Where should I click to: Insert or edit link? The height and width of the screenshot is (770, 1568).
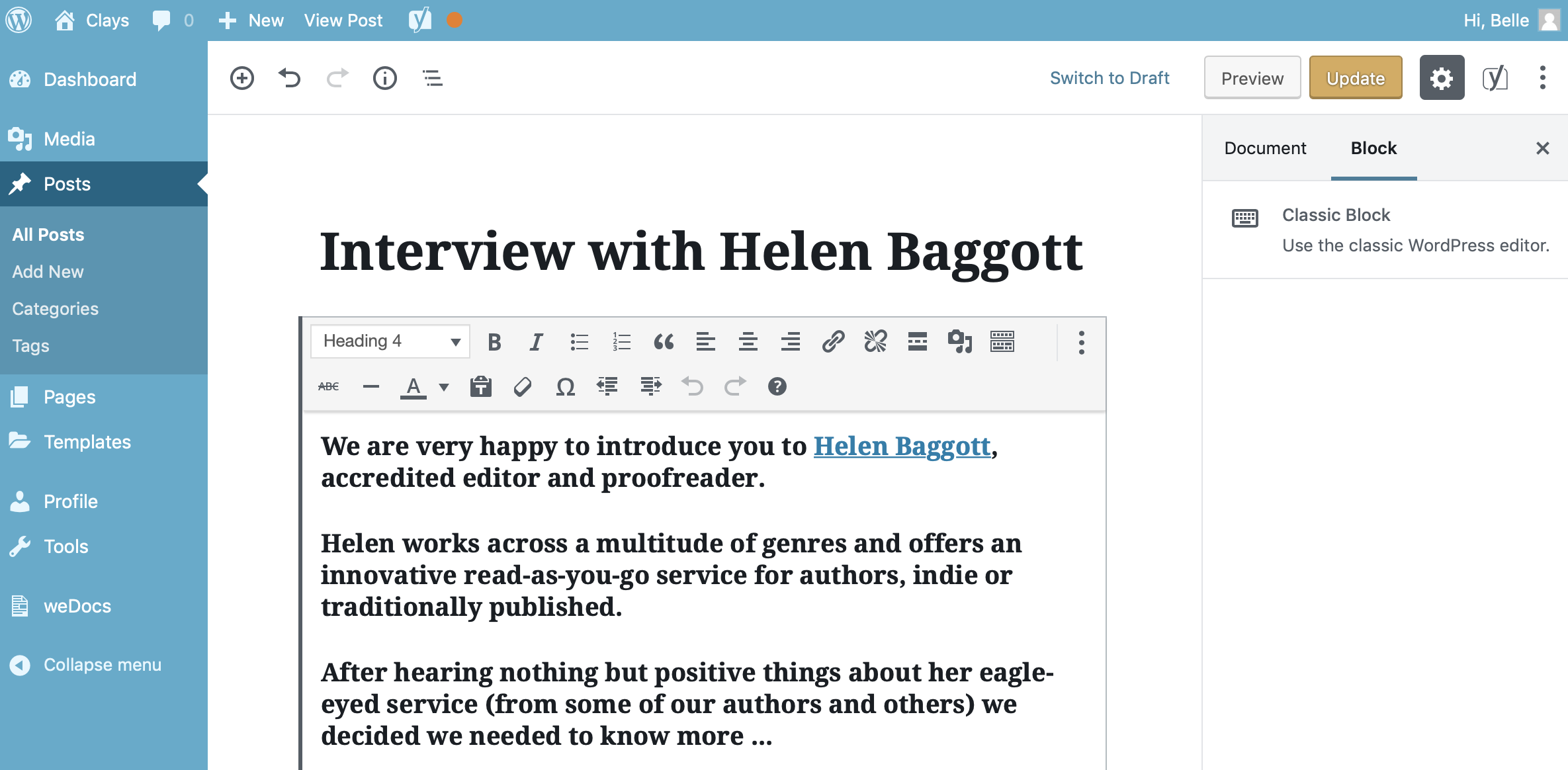[833, 342]
